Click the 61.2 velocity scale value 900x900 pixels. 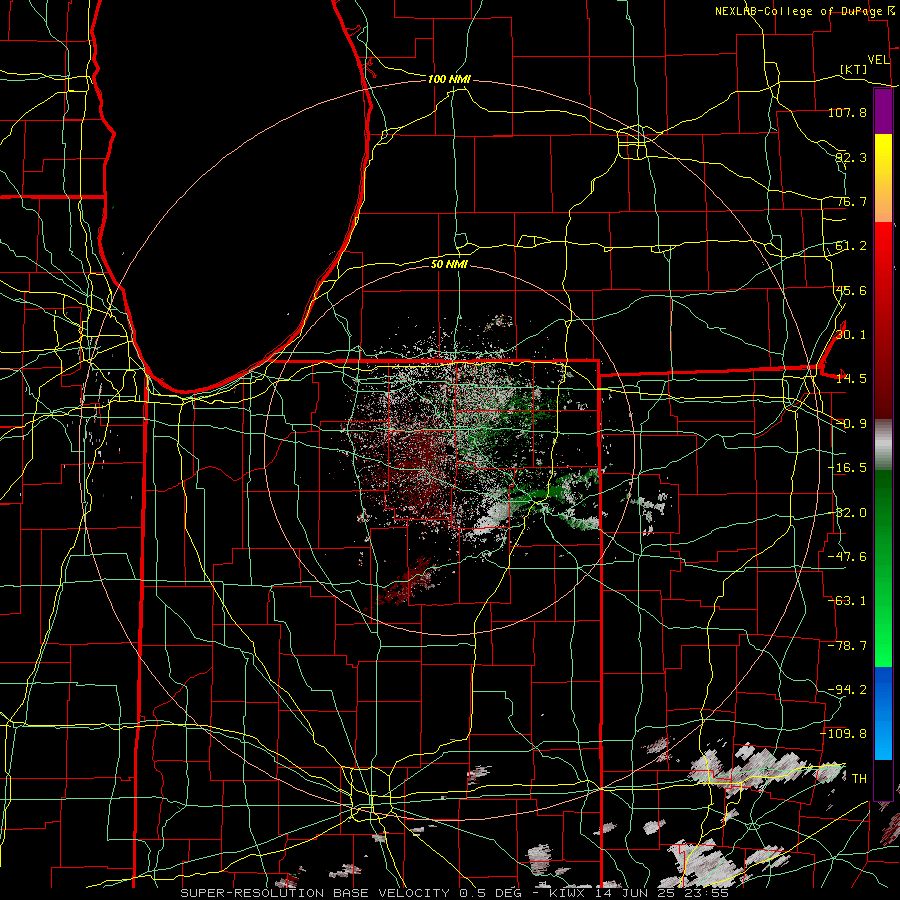851,246
